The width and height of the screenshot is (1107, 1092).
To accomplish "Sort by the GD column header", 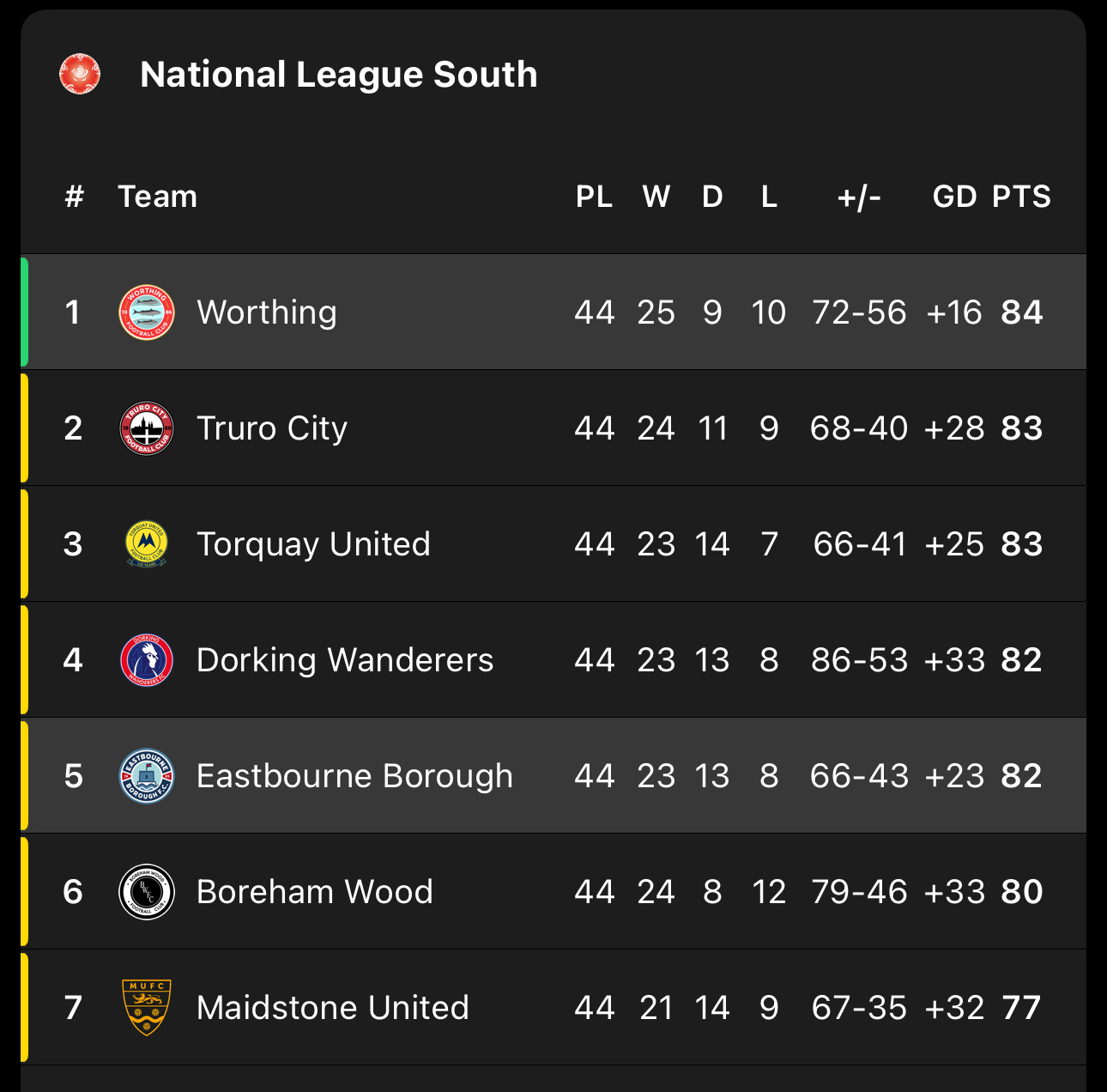I will (954, 197).
